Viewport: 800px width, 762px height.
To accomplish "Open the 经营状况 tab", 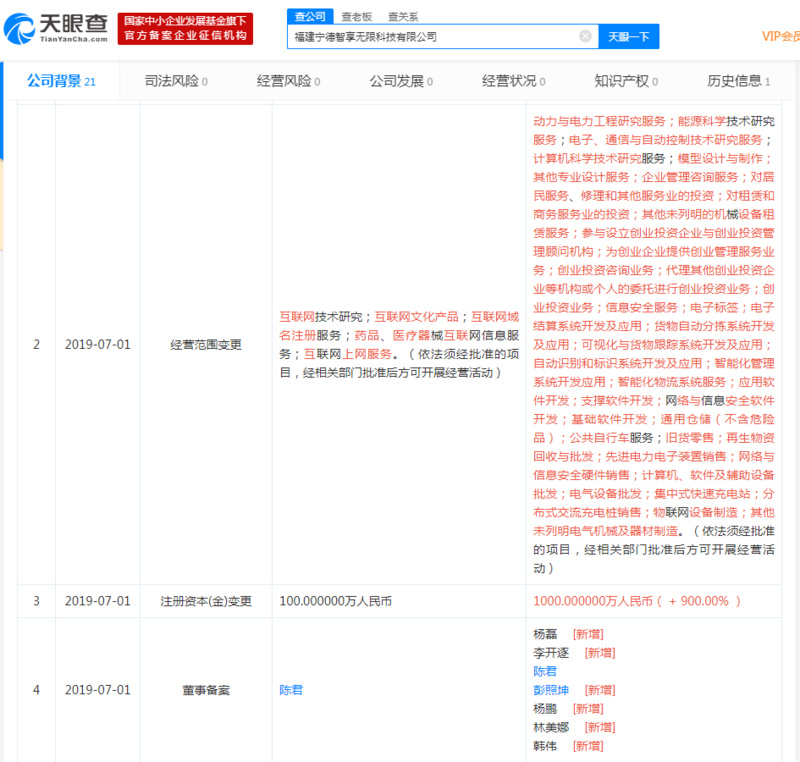I will pos(513,81).
